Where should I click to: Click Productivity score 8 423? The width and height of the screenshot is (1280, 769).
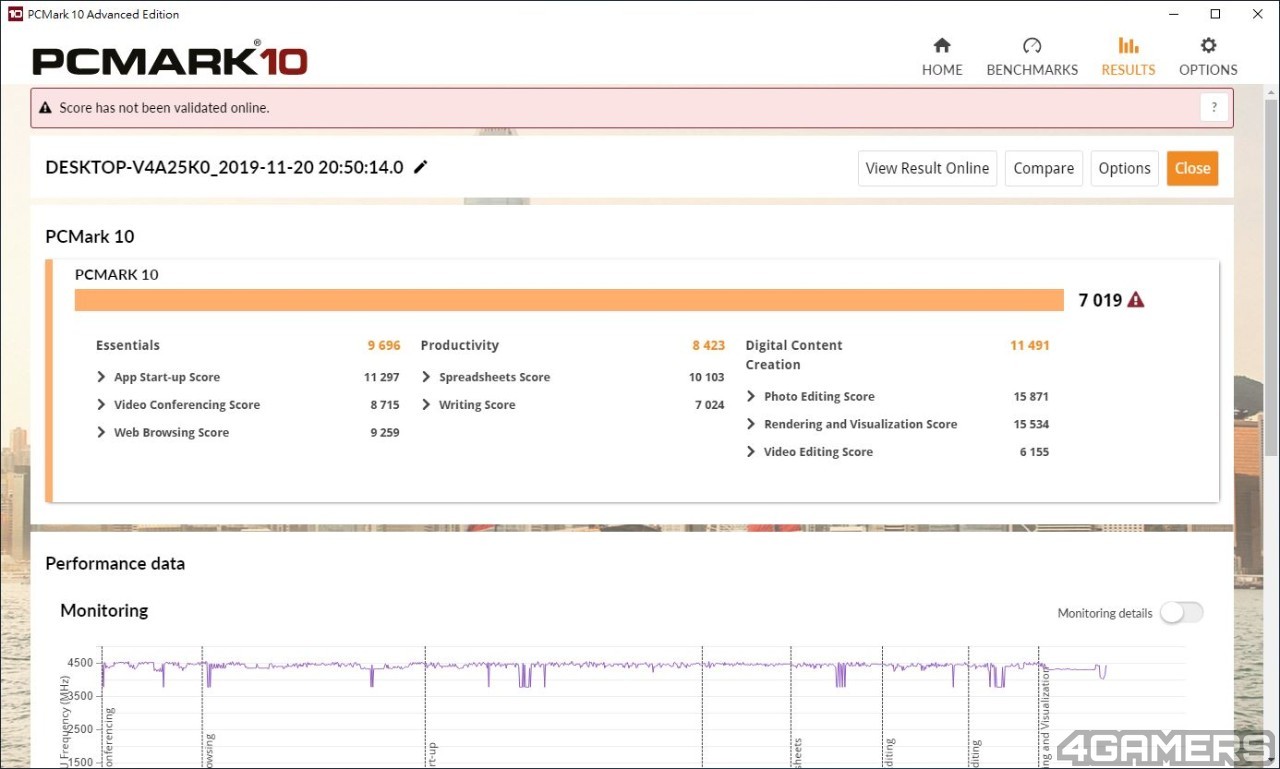click(708, 345)
